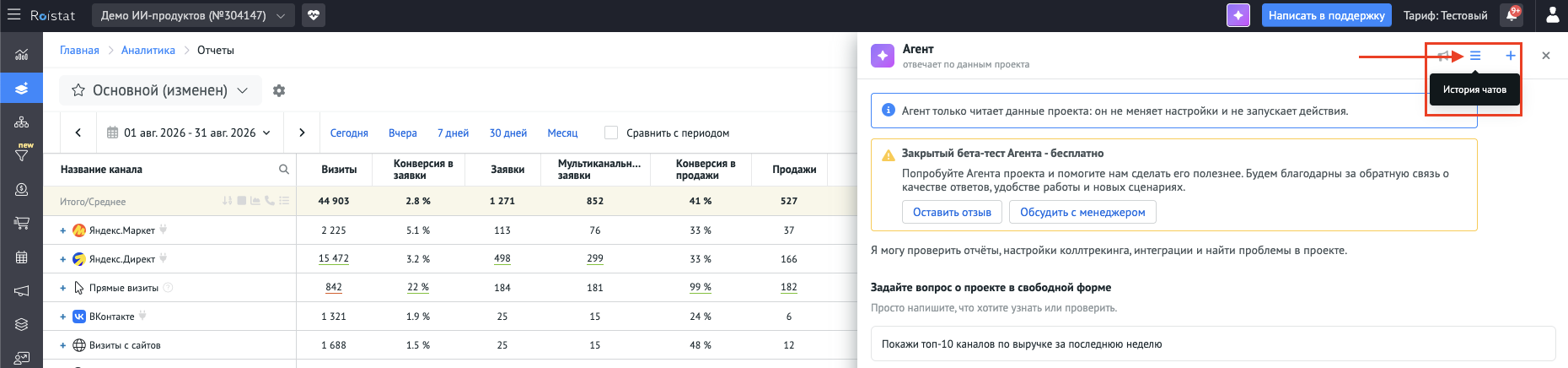Close the Agent panel
Viewport: 1568px width, 368px height.
coord(1546,56)
